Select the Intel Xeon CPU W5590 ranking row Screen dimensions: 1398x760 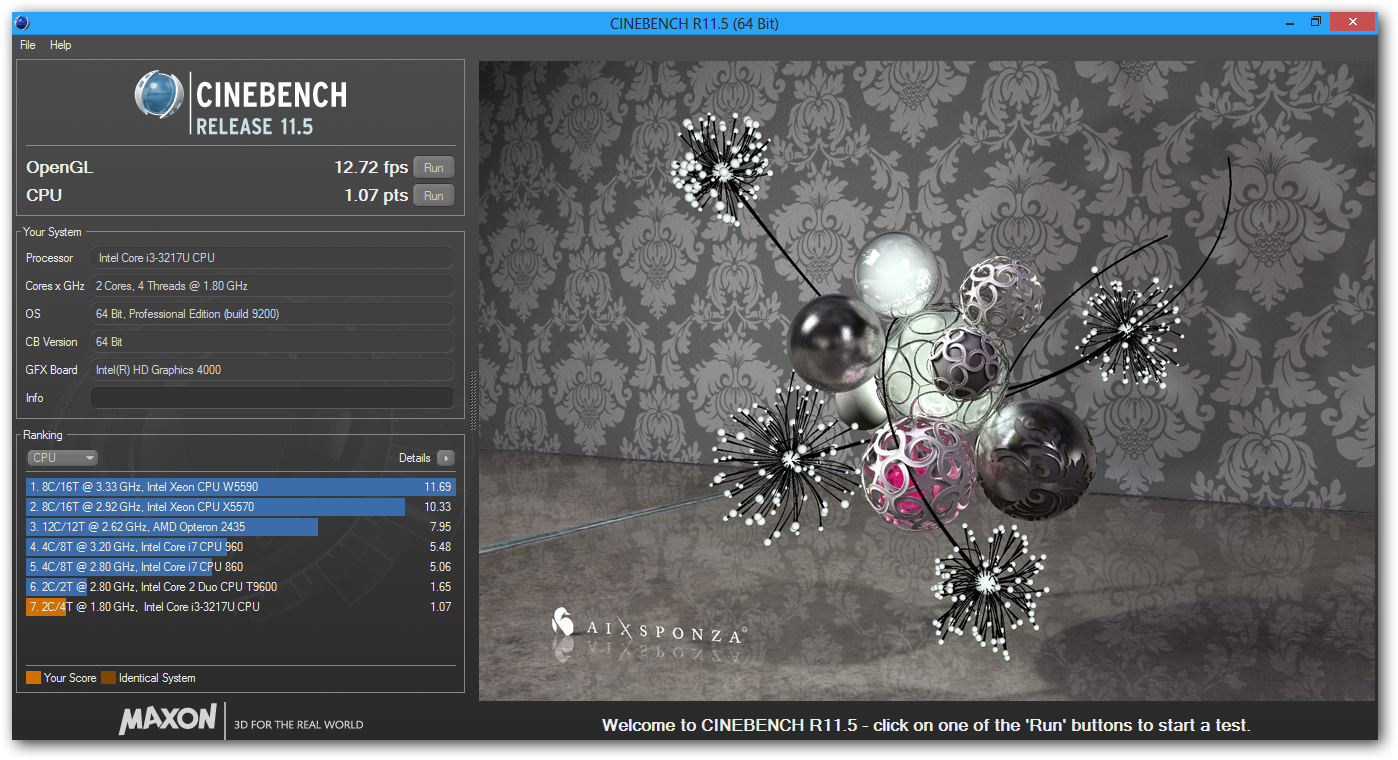point(240,487)
